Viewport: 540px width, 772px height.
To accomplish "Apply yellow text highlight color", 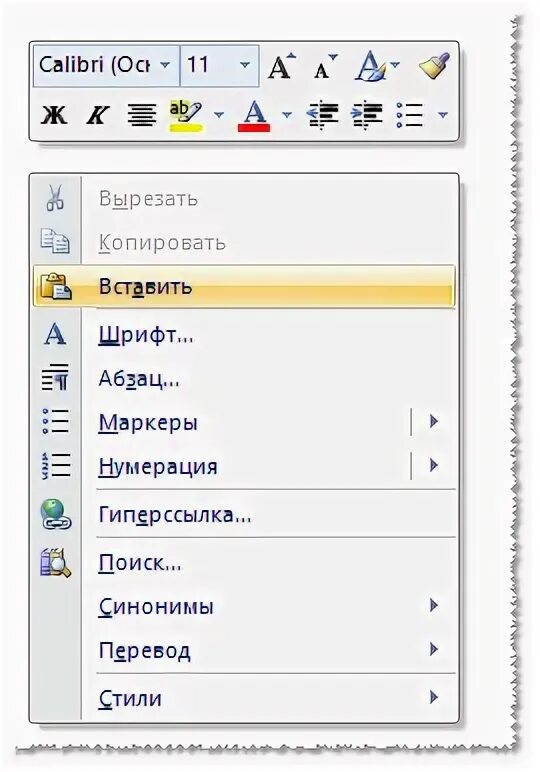I will pyautogui.click(x=186, y=116).
